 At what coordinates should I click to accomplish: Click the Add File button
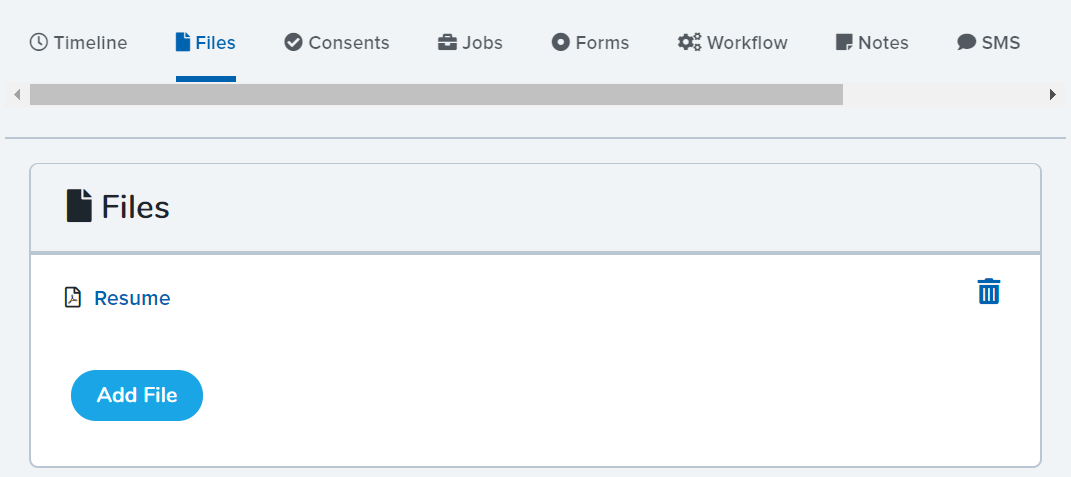[x=137, y=395]
